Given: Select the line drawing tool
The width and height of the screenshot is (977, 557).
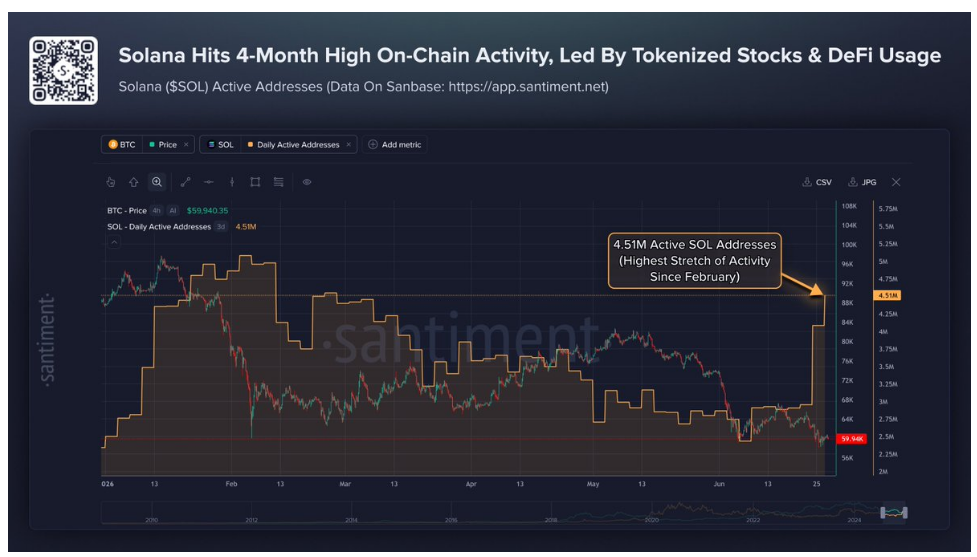Looking at the screenshot, I should pyautogui.click(x=185, y=182).
